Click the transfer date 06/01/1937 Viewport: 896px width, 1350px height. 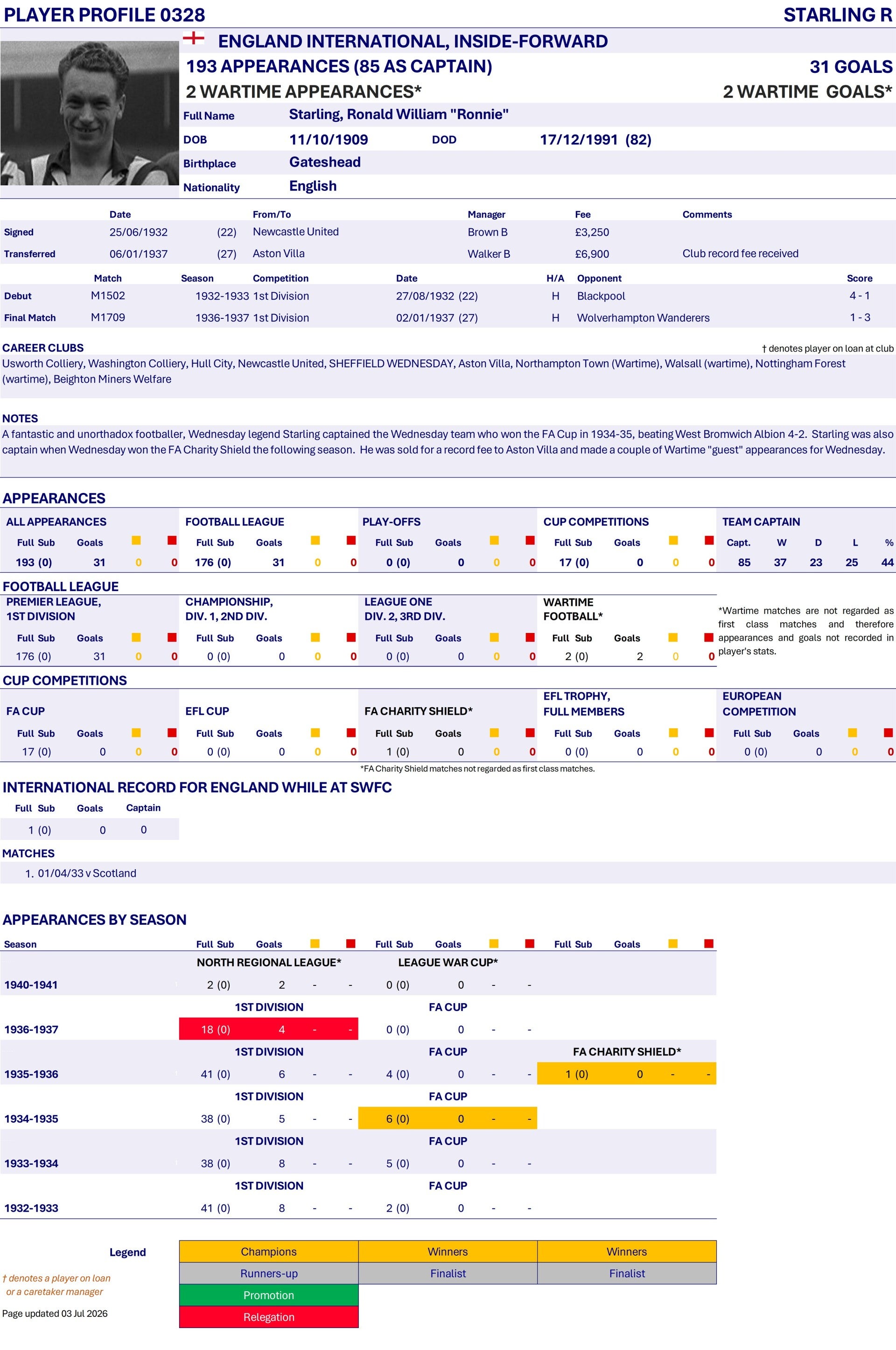pyautogui.click(x=139, y=254)
